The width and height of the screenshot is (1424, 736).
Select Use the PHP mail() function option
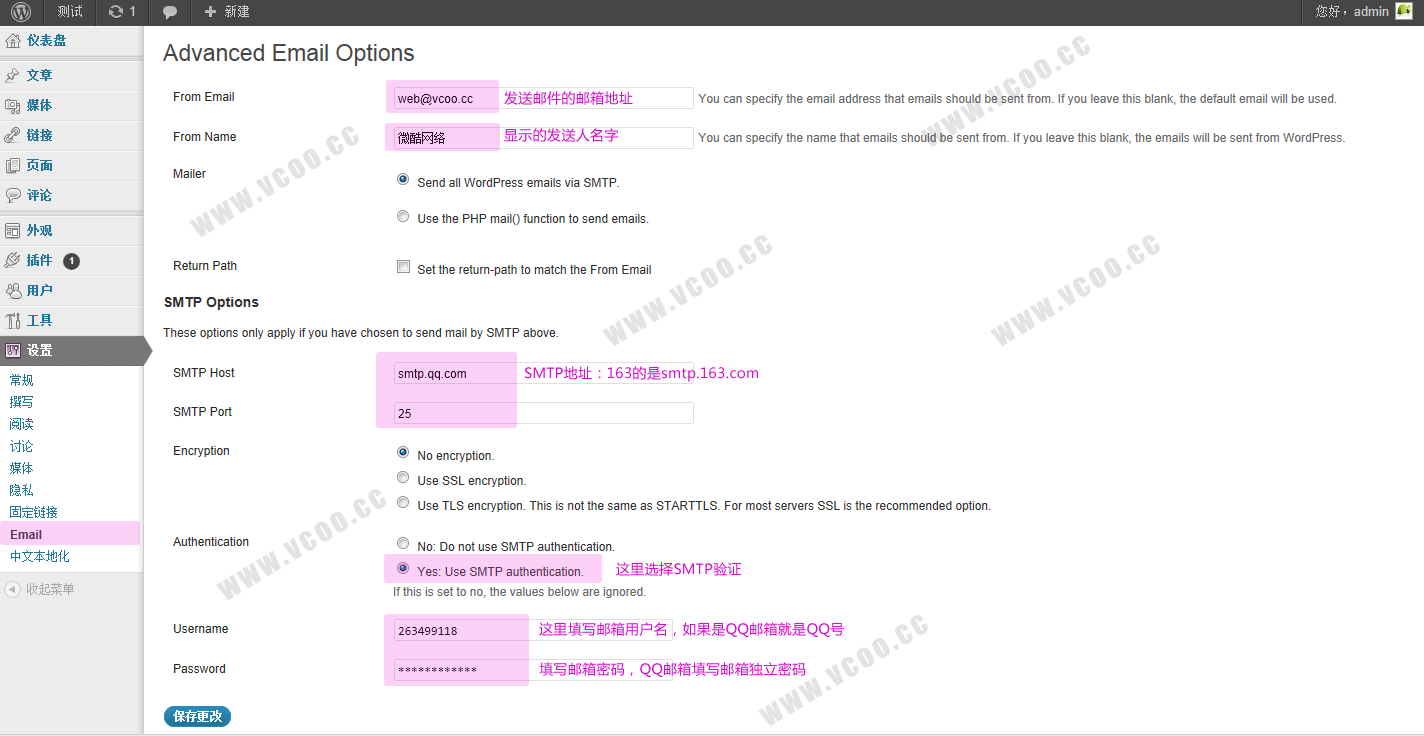tap(403, 216)
